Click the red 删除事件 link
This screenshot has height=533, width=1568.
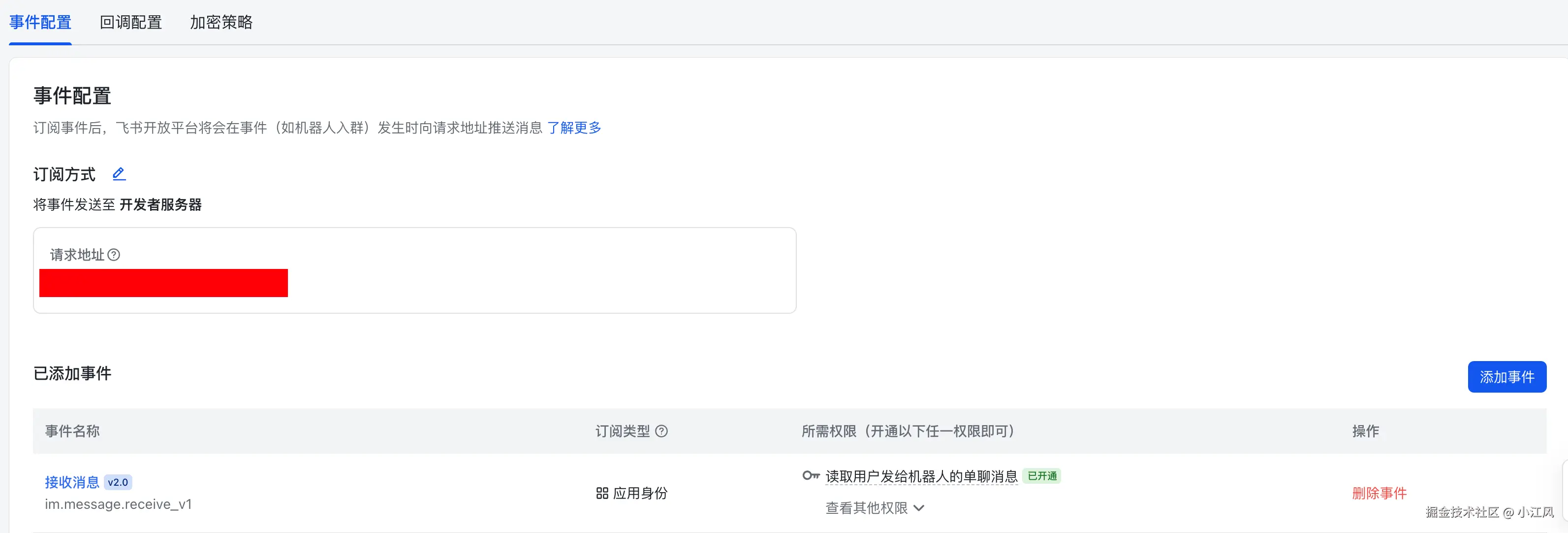click(x=1379, y=494)
